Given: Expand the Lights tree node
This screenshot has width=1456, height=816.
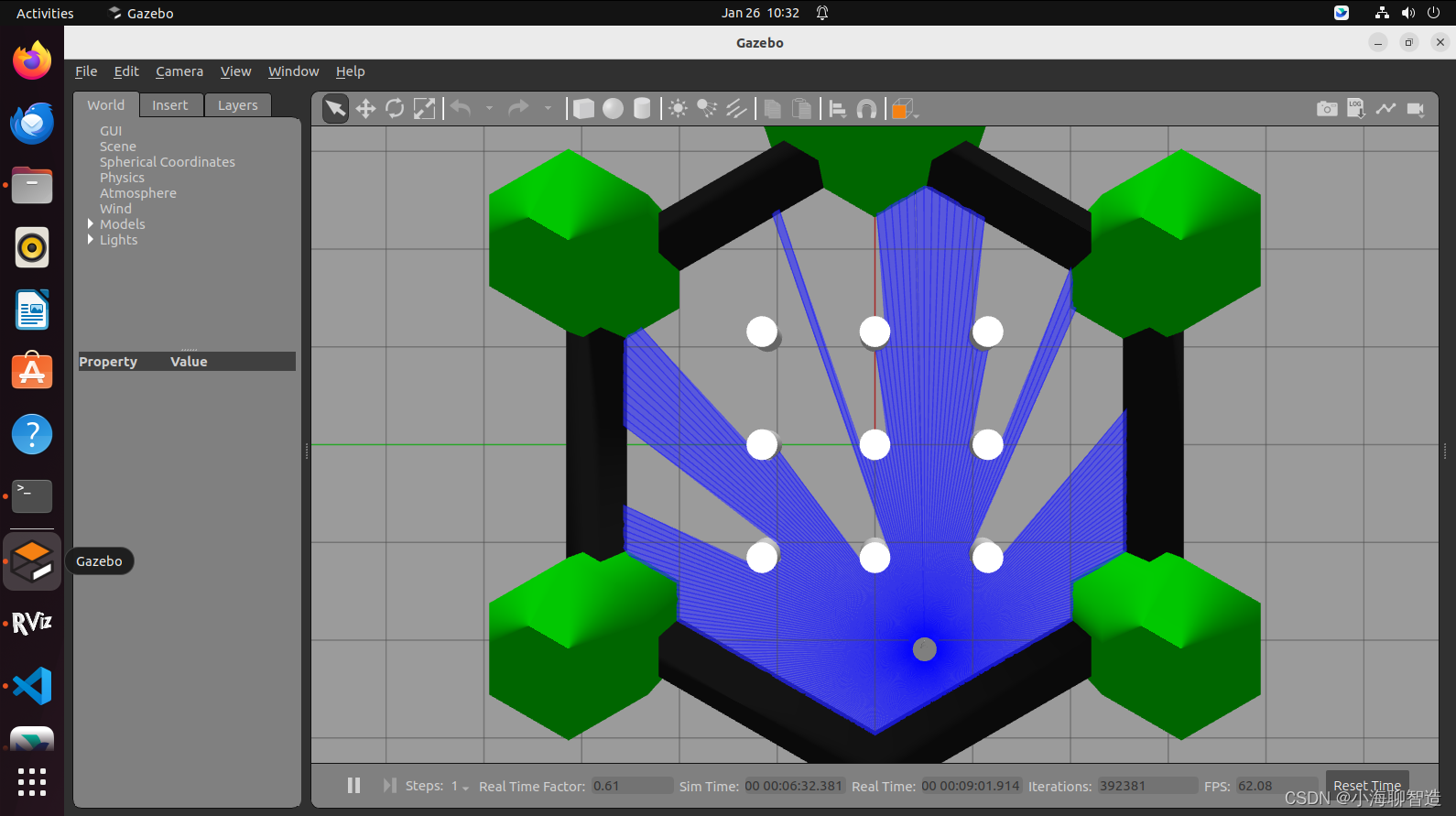Looking at the screenshot, I should click(91, 240).
